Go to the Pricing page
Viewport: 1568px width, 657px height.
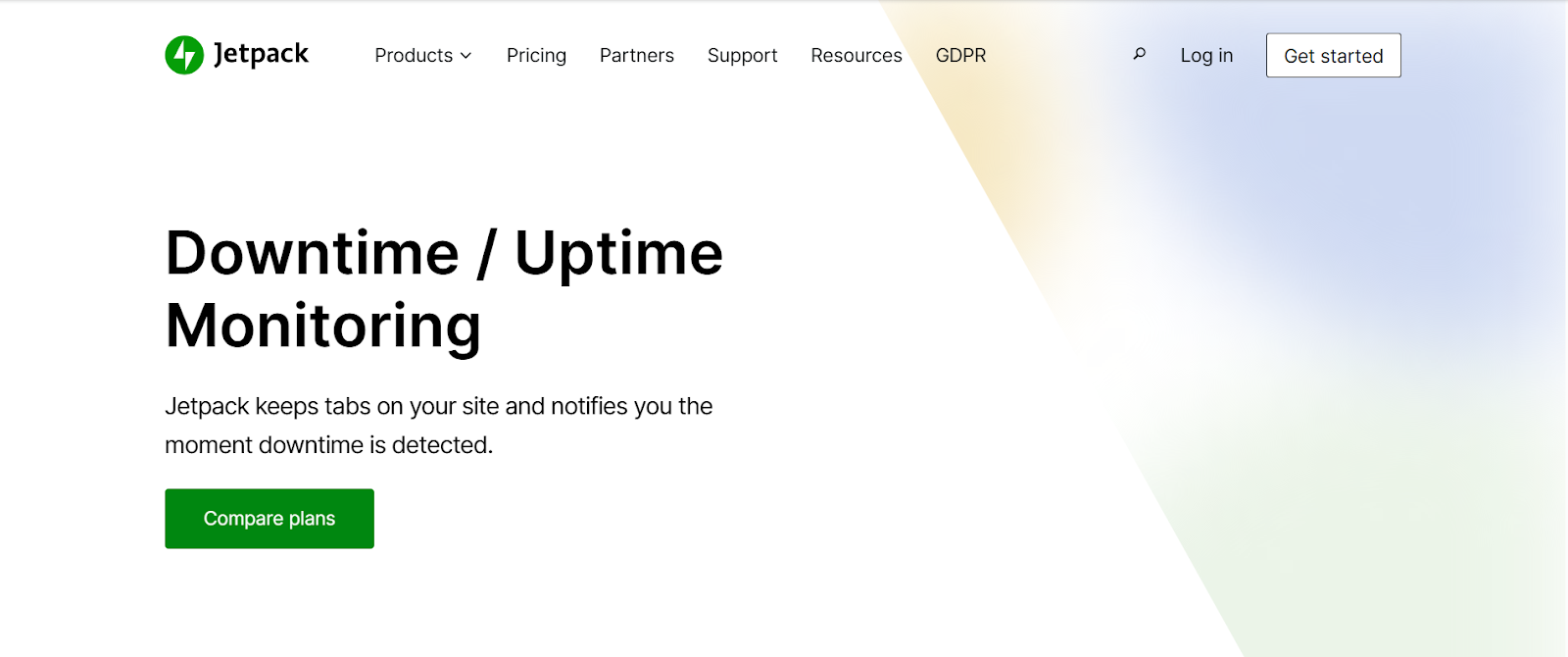(536, 56)
